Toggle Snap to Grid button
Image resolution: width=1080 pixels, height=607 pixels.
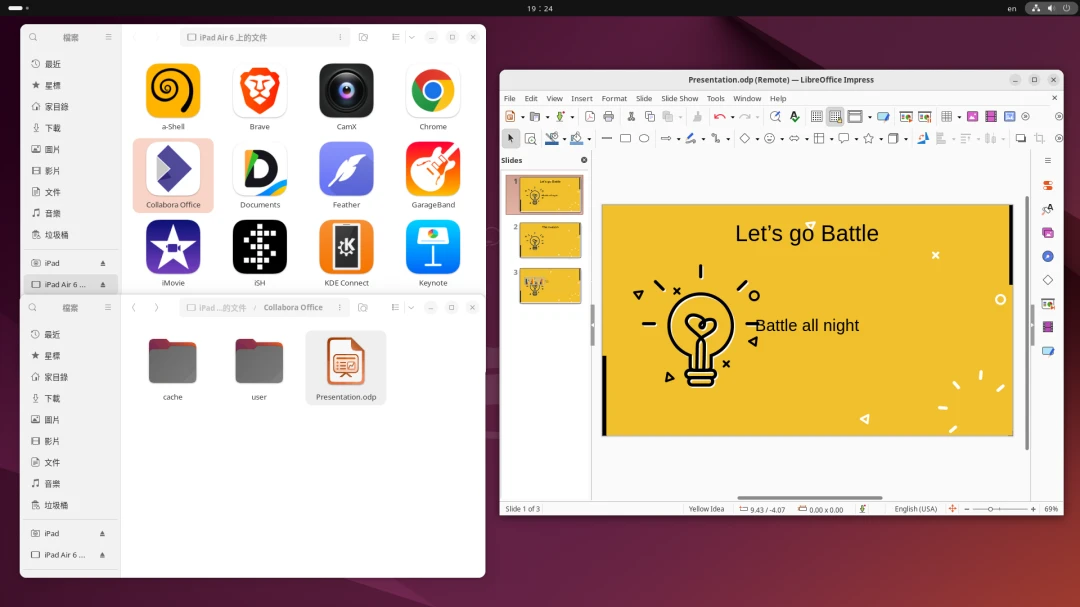click(x=835, y=117)
